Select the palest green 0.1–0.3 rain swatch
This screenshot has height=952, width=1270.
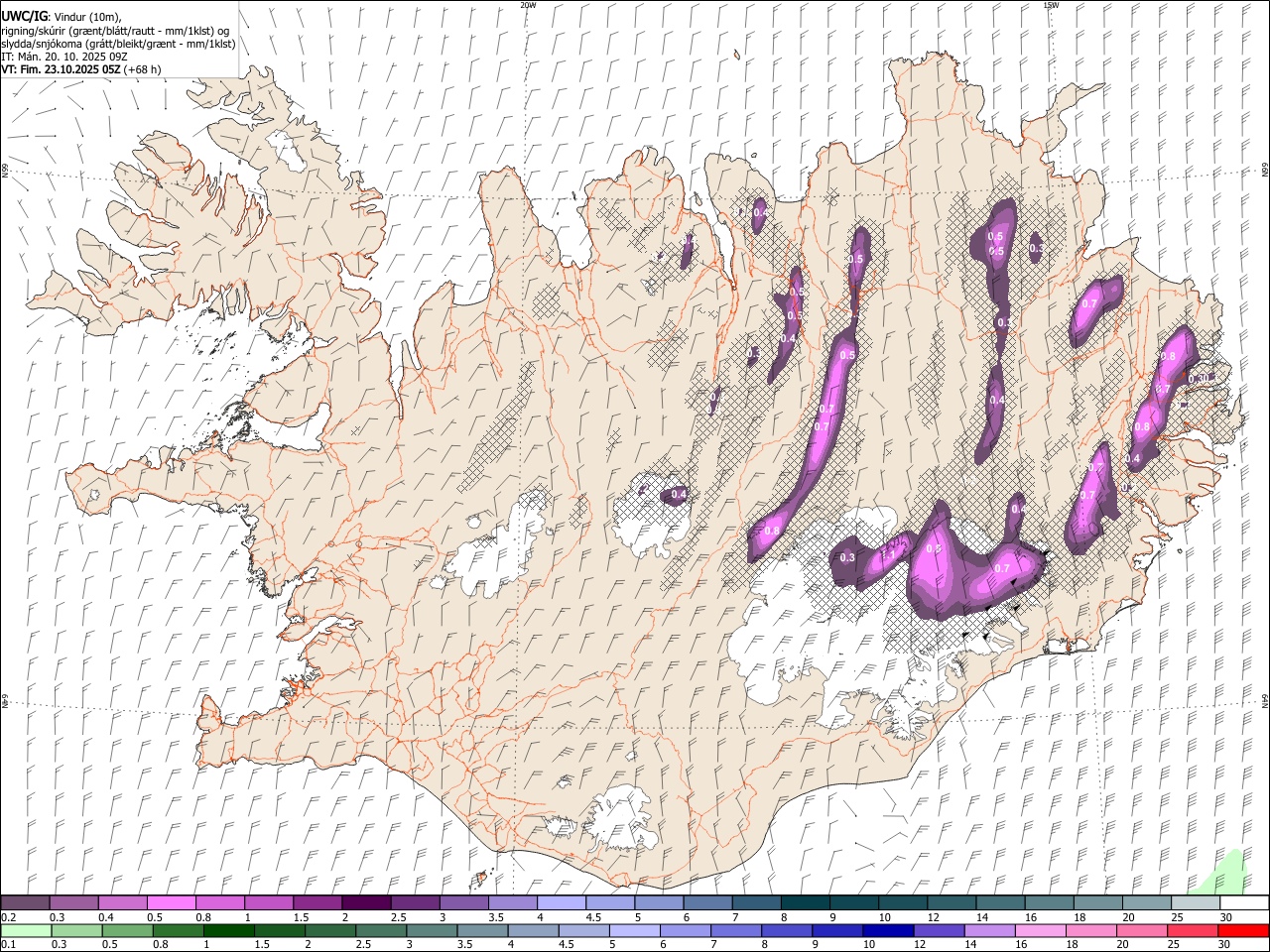click(x=26, y=930)
